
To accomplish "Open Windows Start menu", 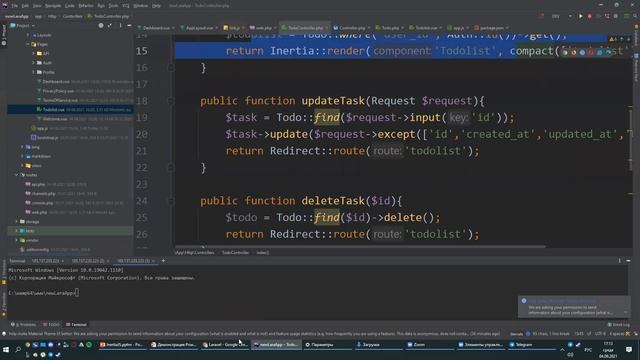I will coord(6,349).
